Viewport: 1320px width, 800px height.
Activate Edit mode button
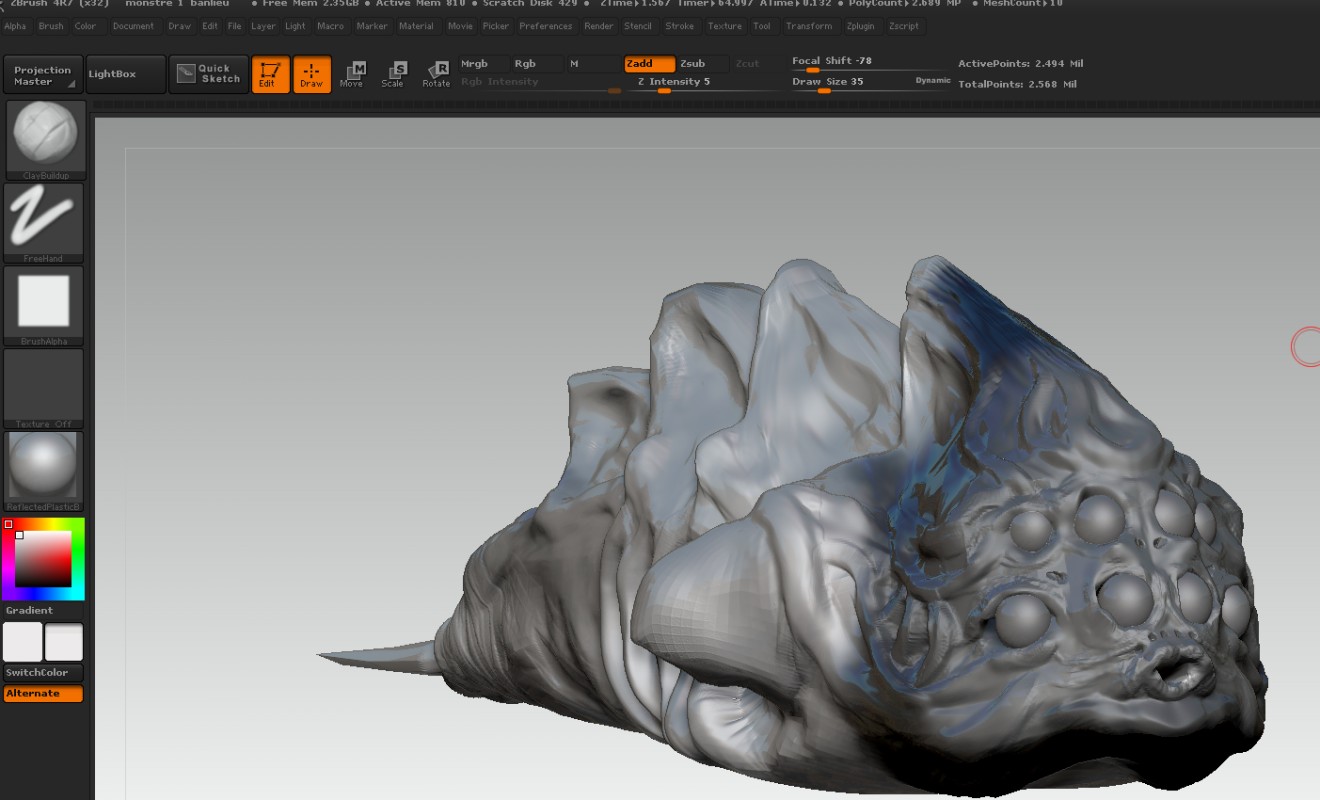pos(270,74)
